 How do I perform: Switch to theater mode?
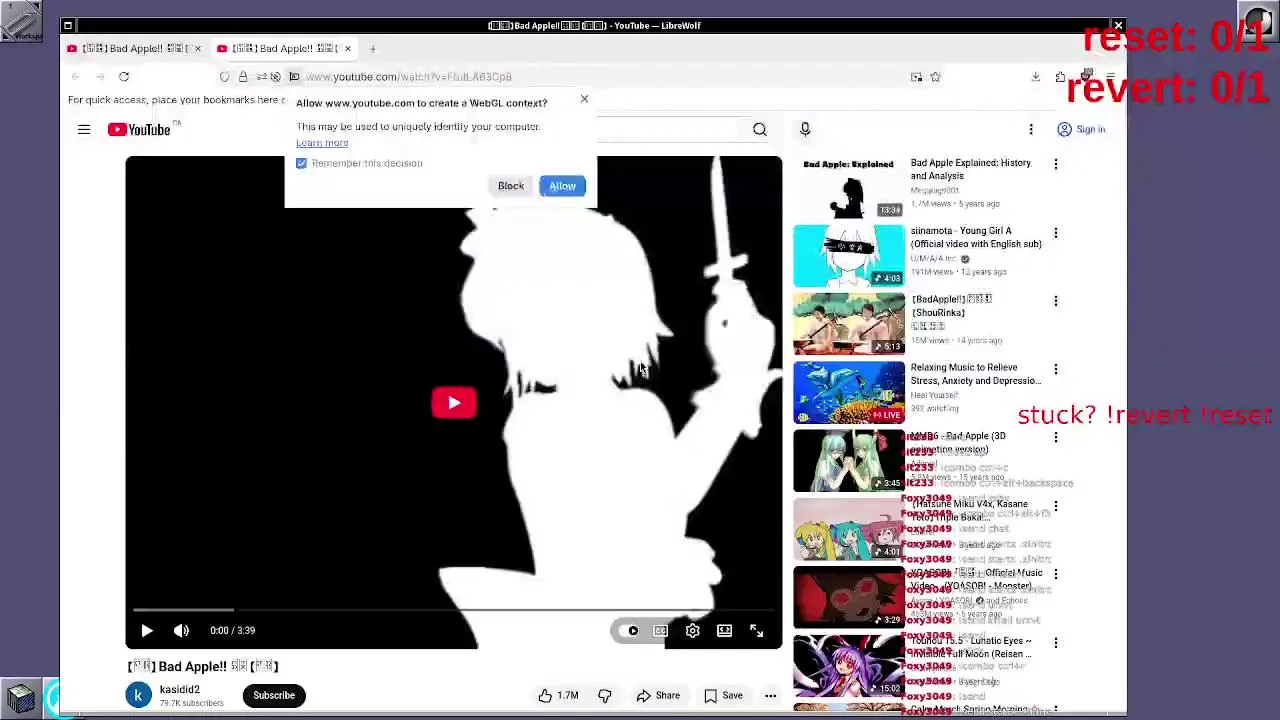pyautogui.click(x=724, y=630)
